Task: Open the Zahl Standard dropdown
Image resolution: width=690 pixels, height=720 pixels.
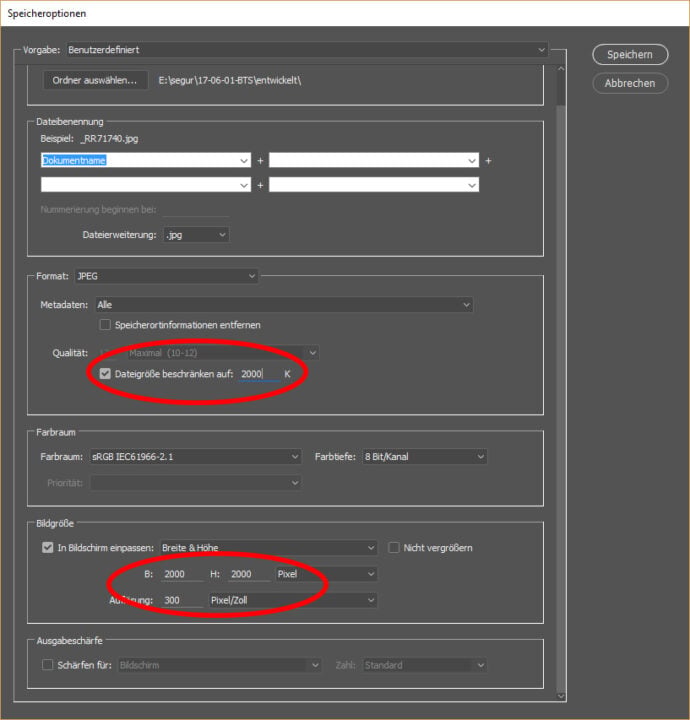Action: (425, 665)
